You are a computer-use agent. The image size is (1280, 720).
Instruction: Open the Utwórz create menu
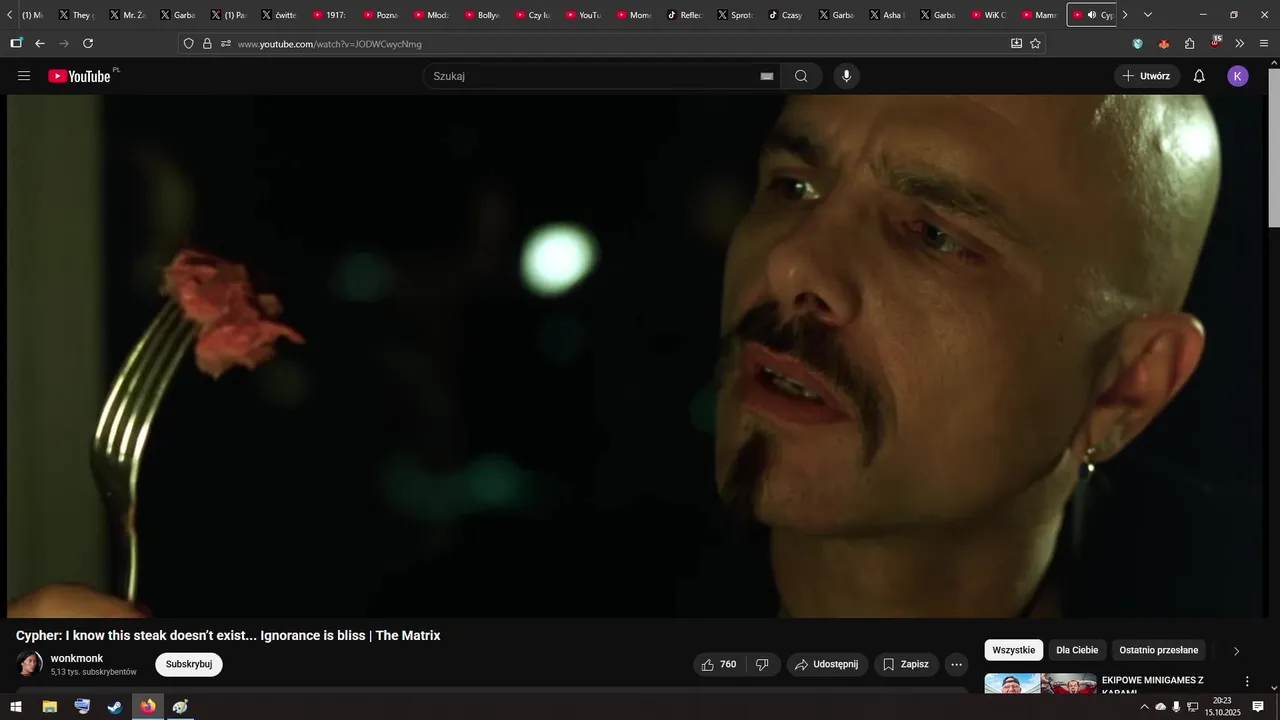1147,76
